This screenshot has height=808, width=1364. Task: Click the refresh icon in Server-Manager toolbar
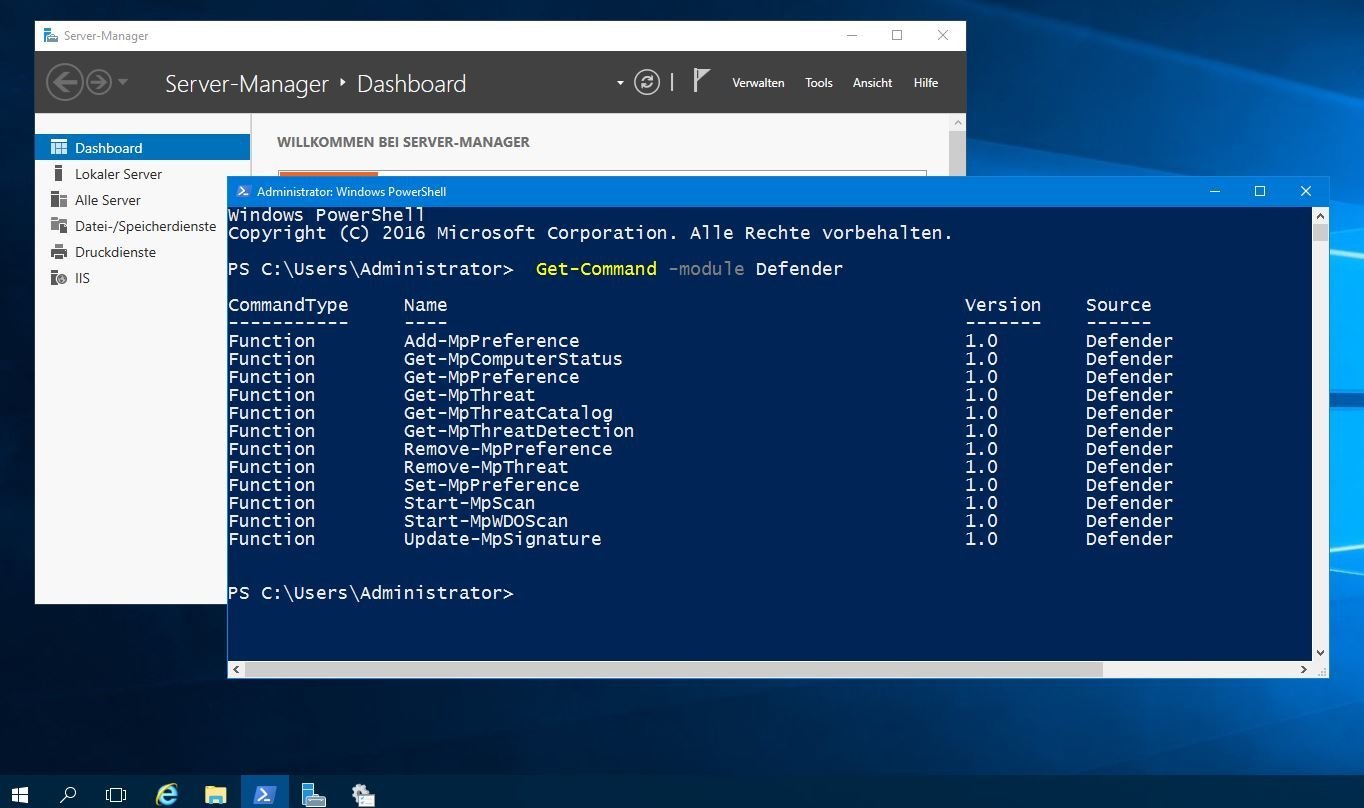[647, 82]
